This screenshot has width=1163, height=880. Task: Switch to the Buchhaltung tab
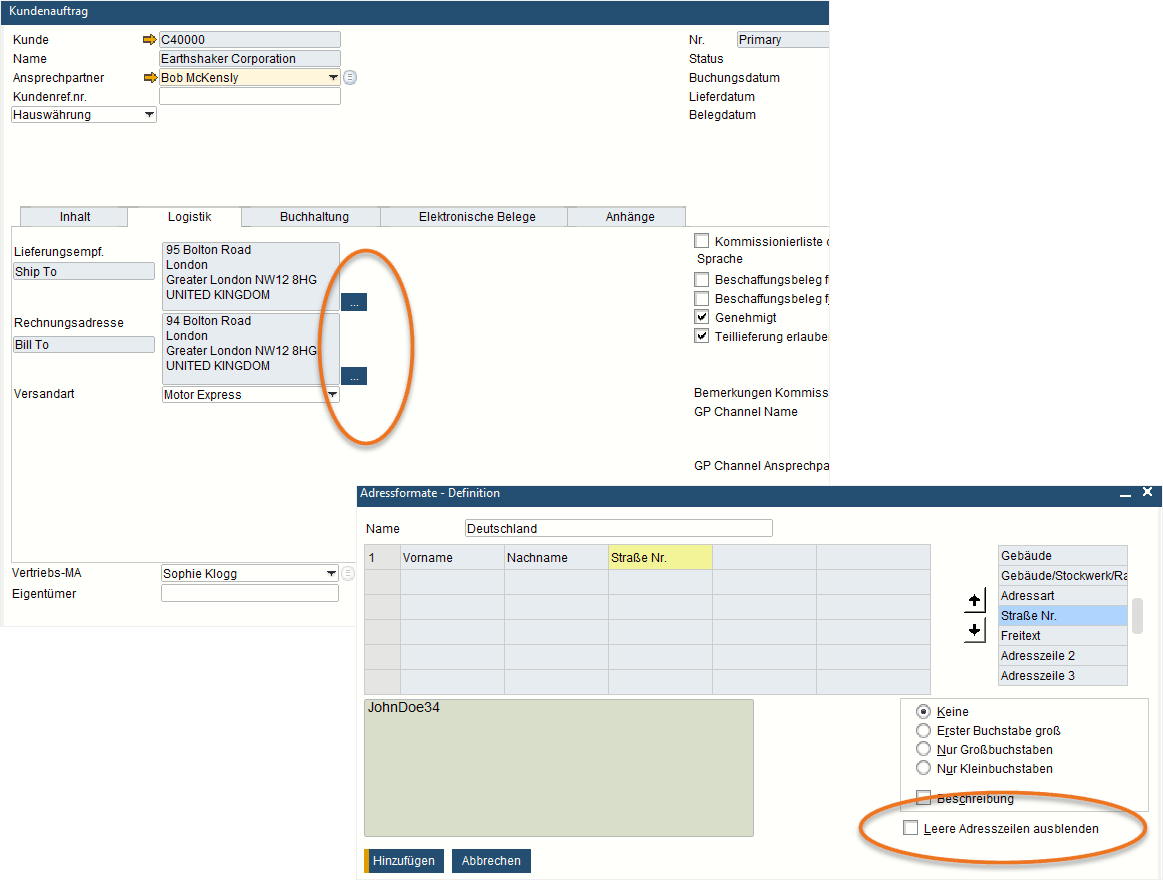(308, 216)
